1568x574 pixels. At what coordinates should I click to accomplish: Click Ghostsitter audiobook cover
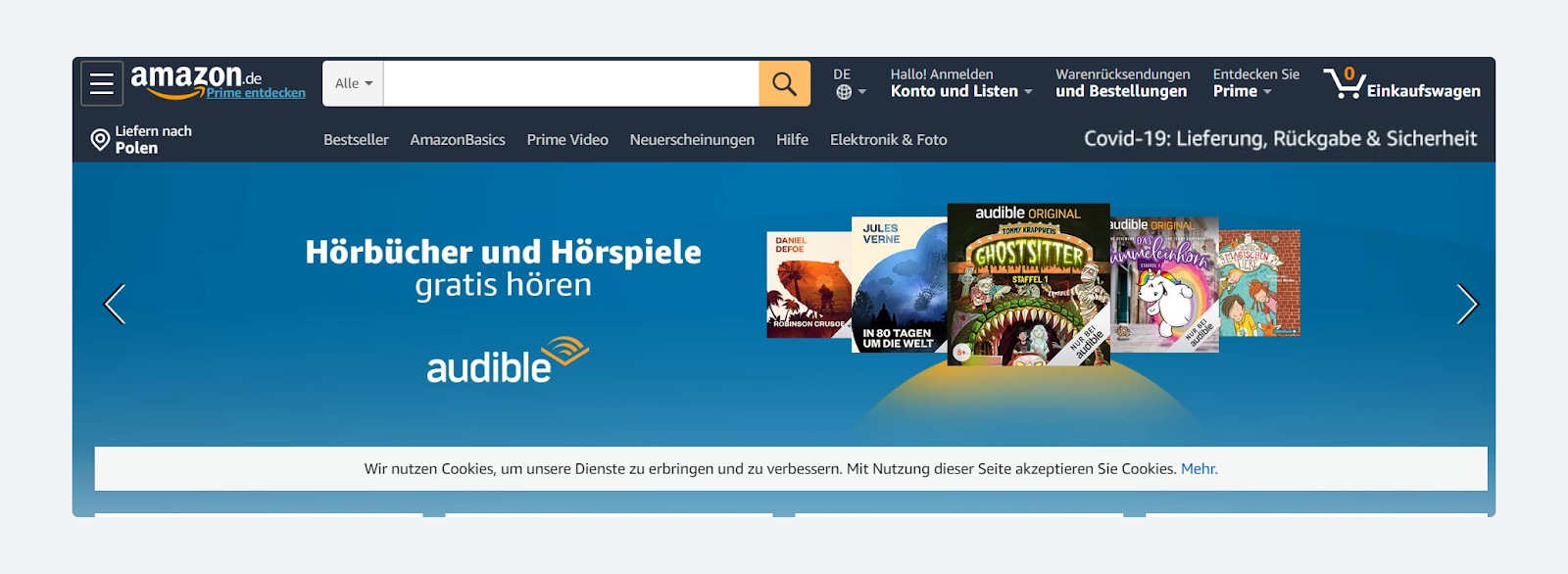coord(1028,285)
